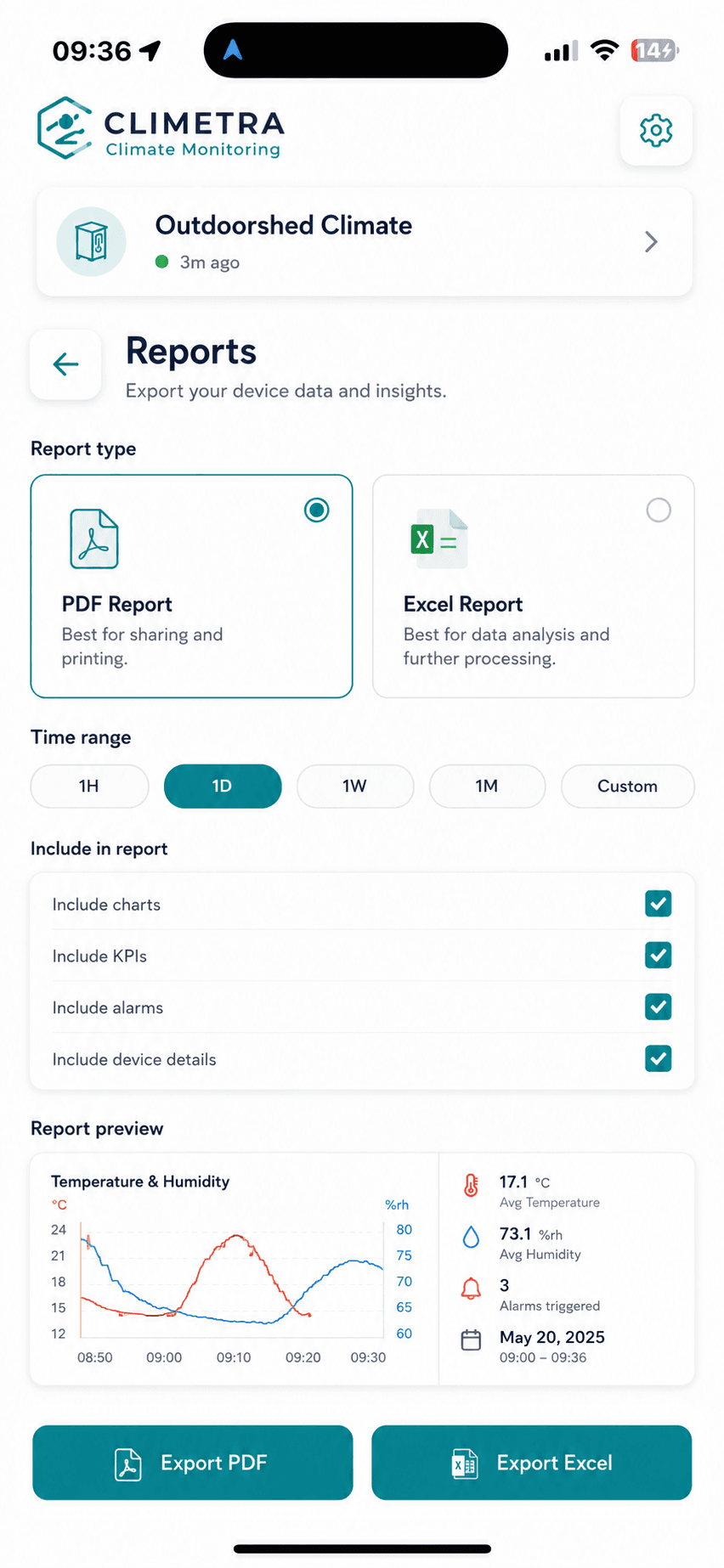Select the PDF Report radio button
Screen dimensions: 724x1568
(317, 510)
